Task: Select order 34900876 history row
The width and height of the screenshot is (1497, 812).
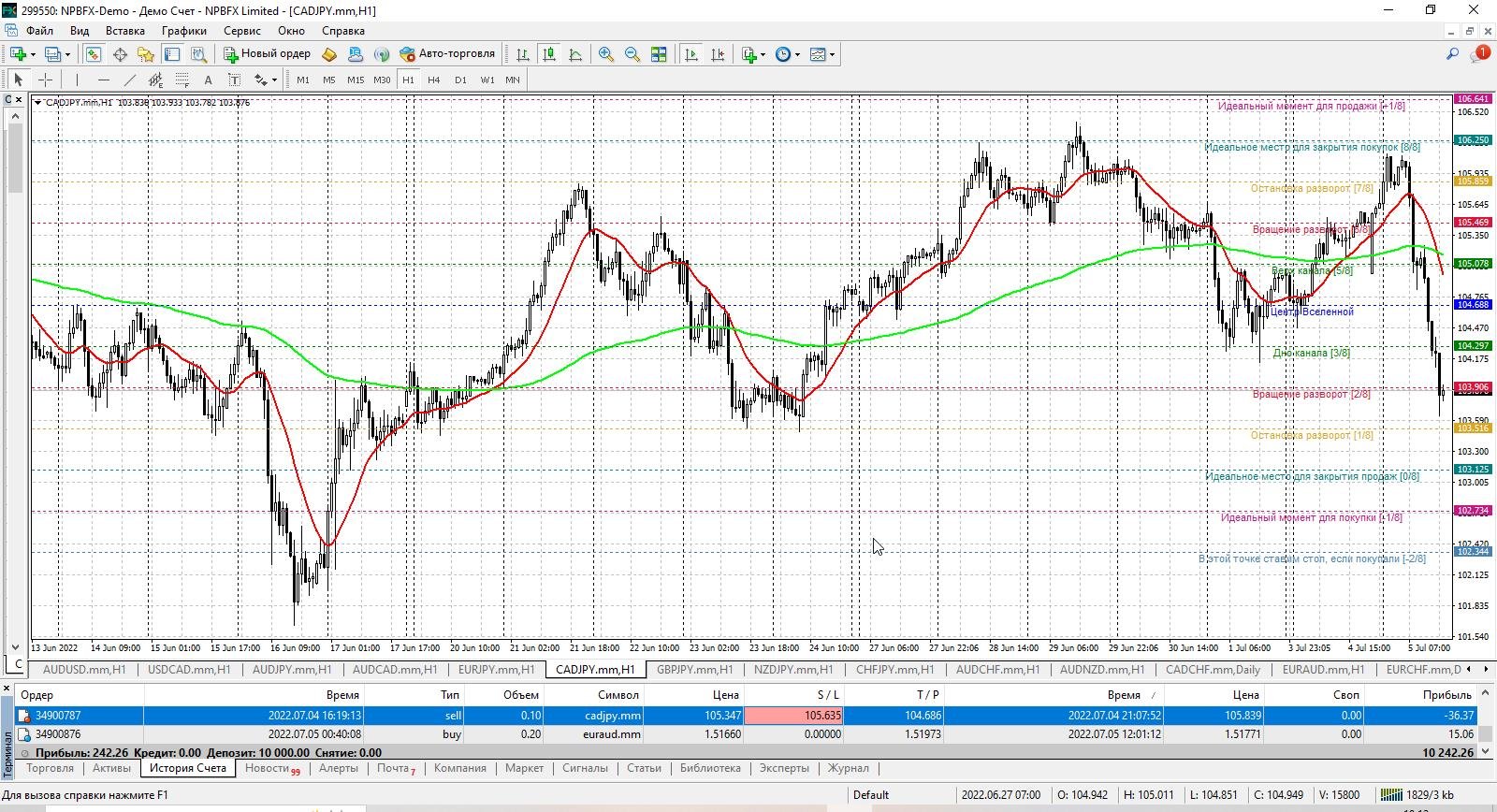Action: [748, 734]
